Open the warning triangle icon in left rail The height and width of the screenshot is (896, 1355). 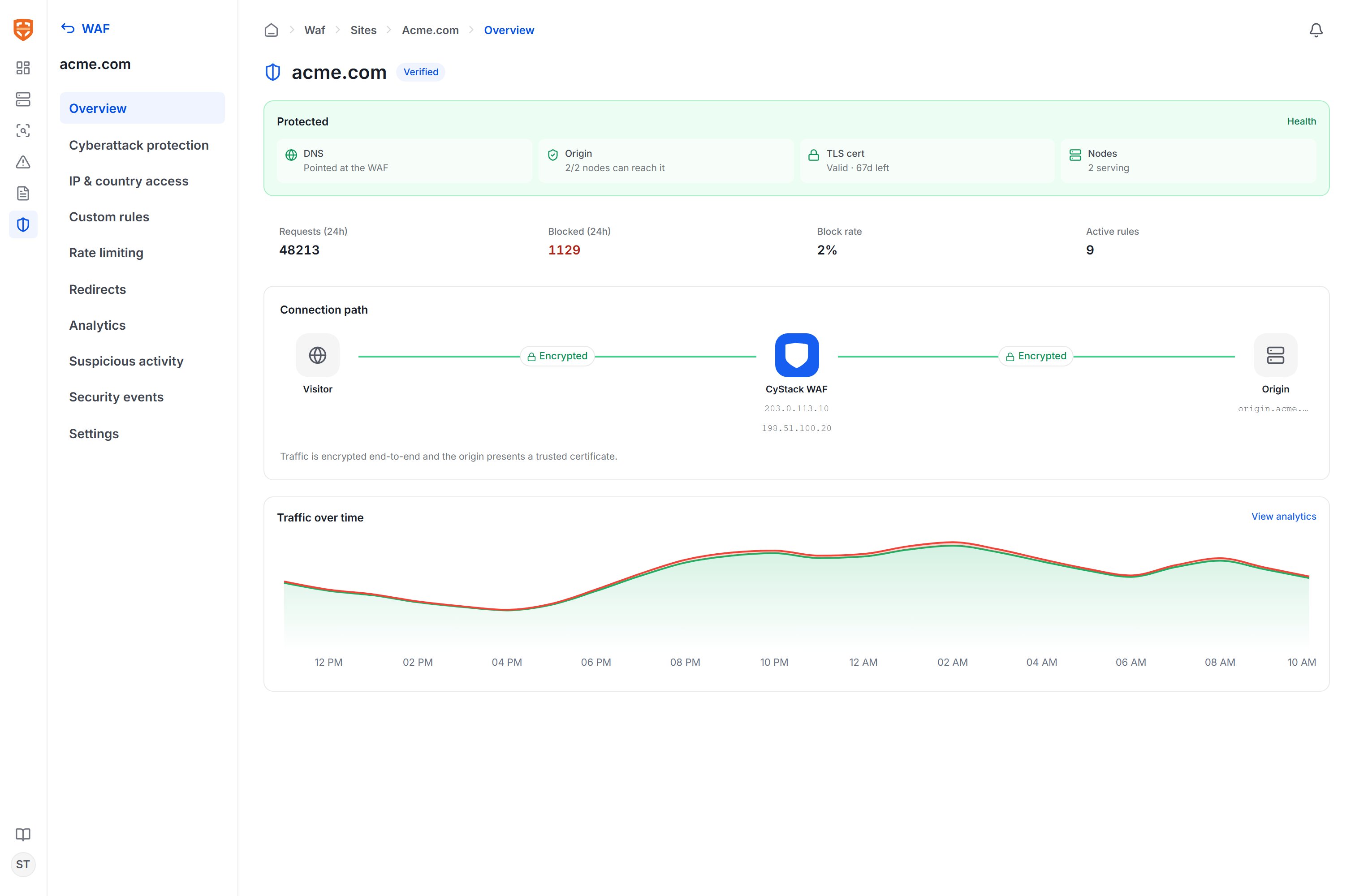click(x=23, y=162)
